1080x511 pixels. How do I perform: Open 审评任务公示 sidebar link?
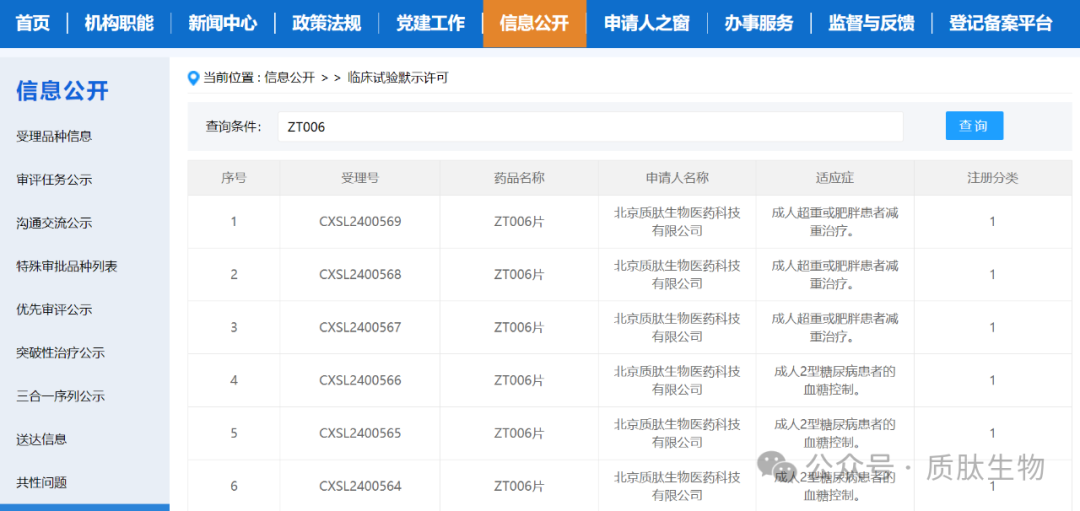(x=54, y=180)
